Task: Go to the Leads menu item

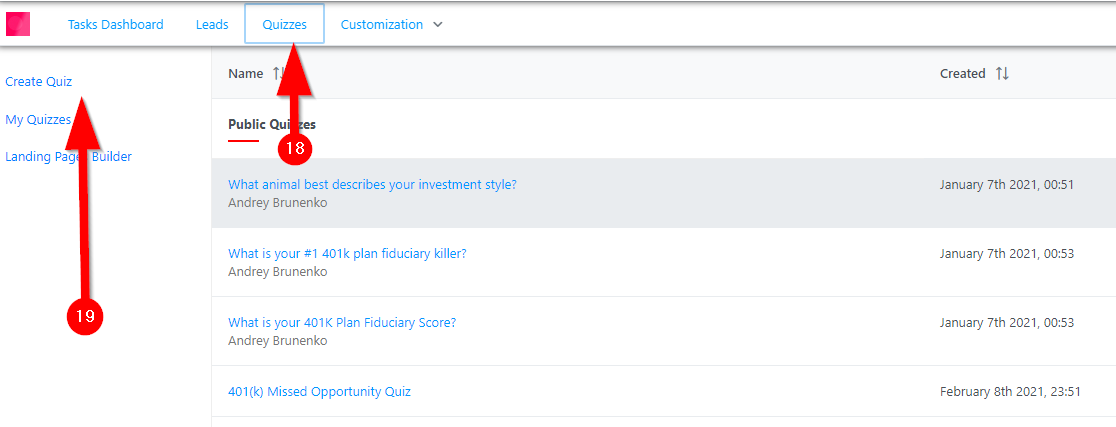Action: tap(212, 25)
